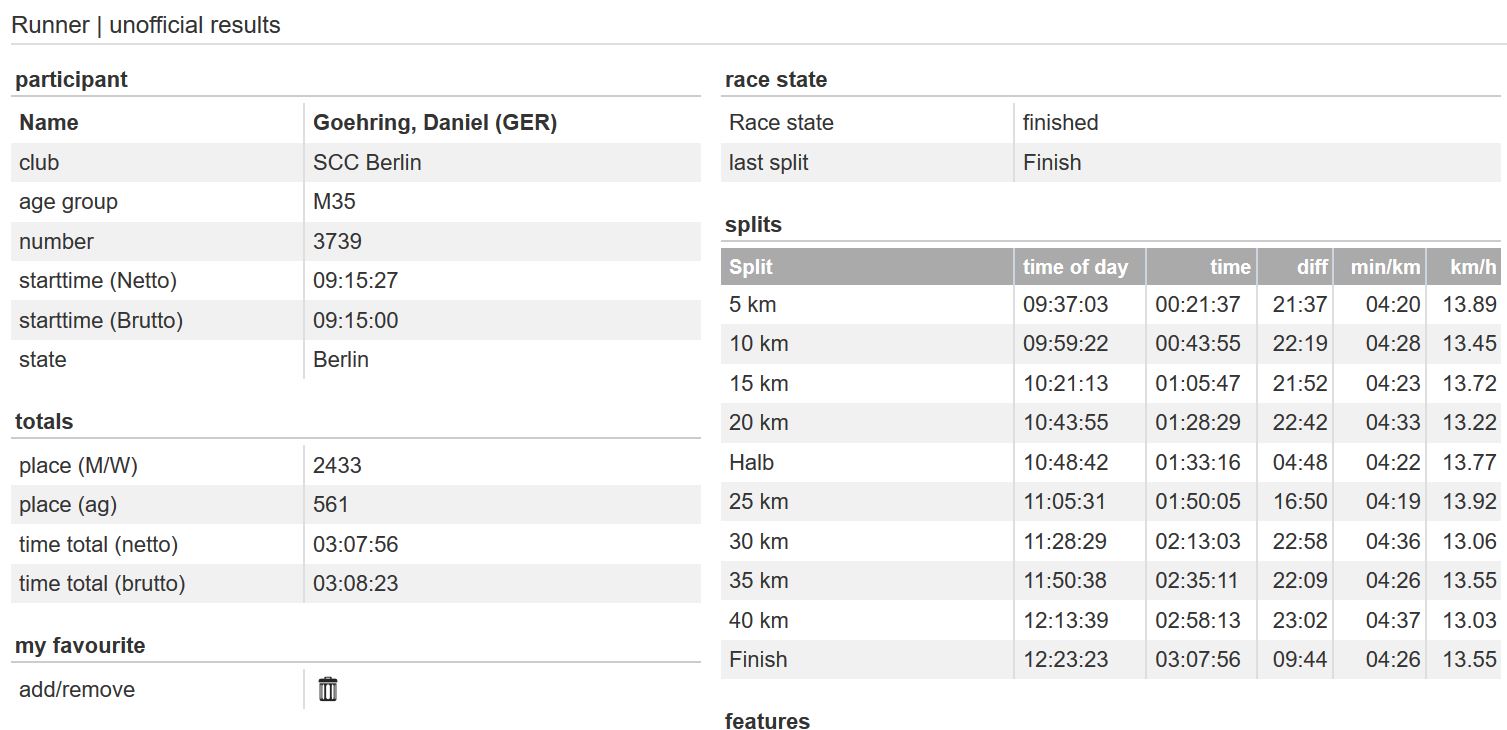Click the add/remove favourite label

point(77,690)
